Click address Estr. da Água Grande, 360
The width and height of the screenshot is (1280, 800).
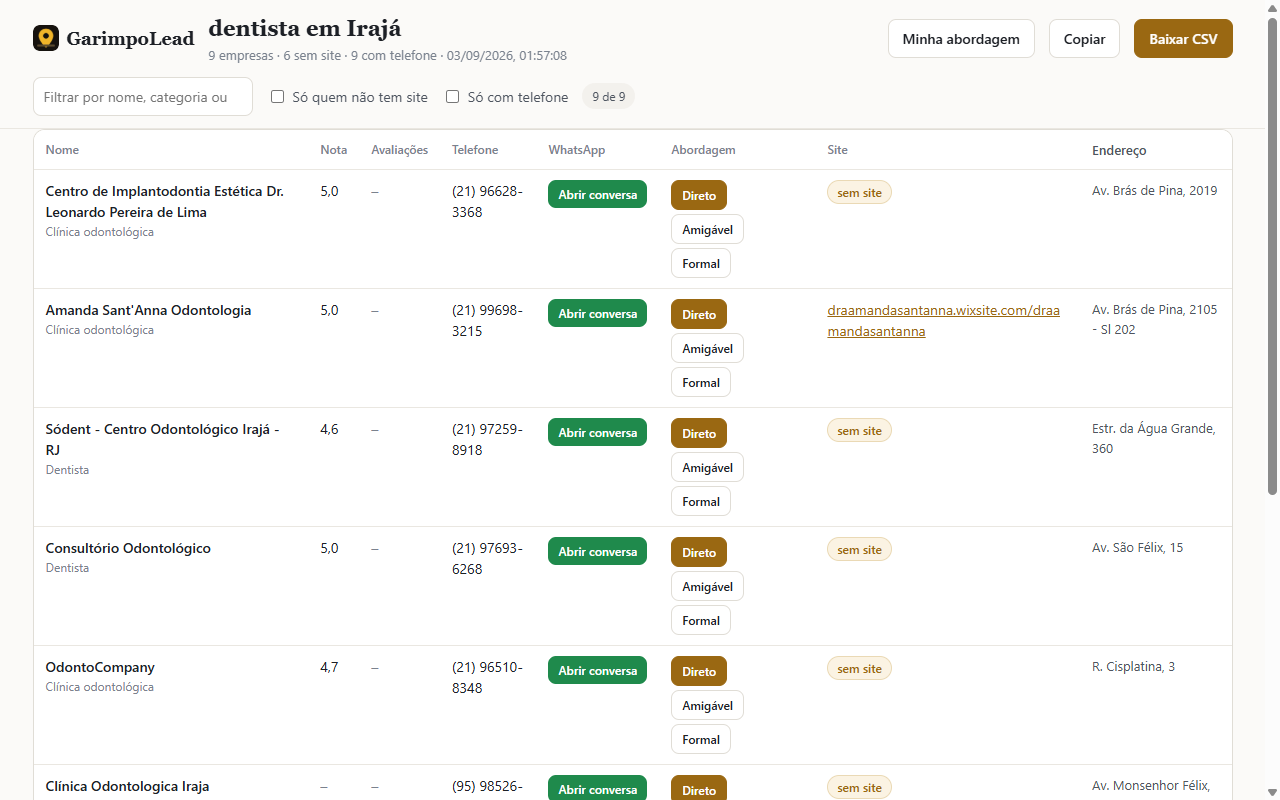[x=1154, y=438]
